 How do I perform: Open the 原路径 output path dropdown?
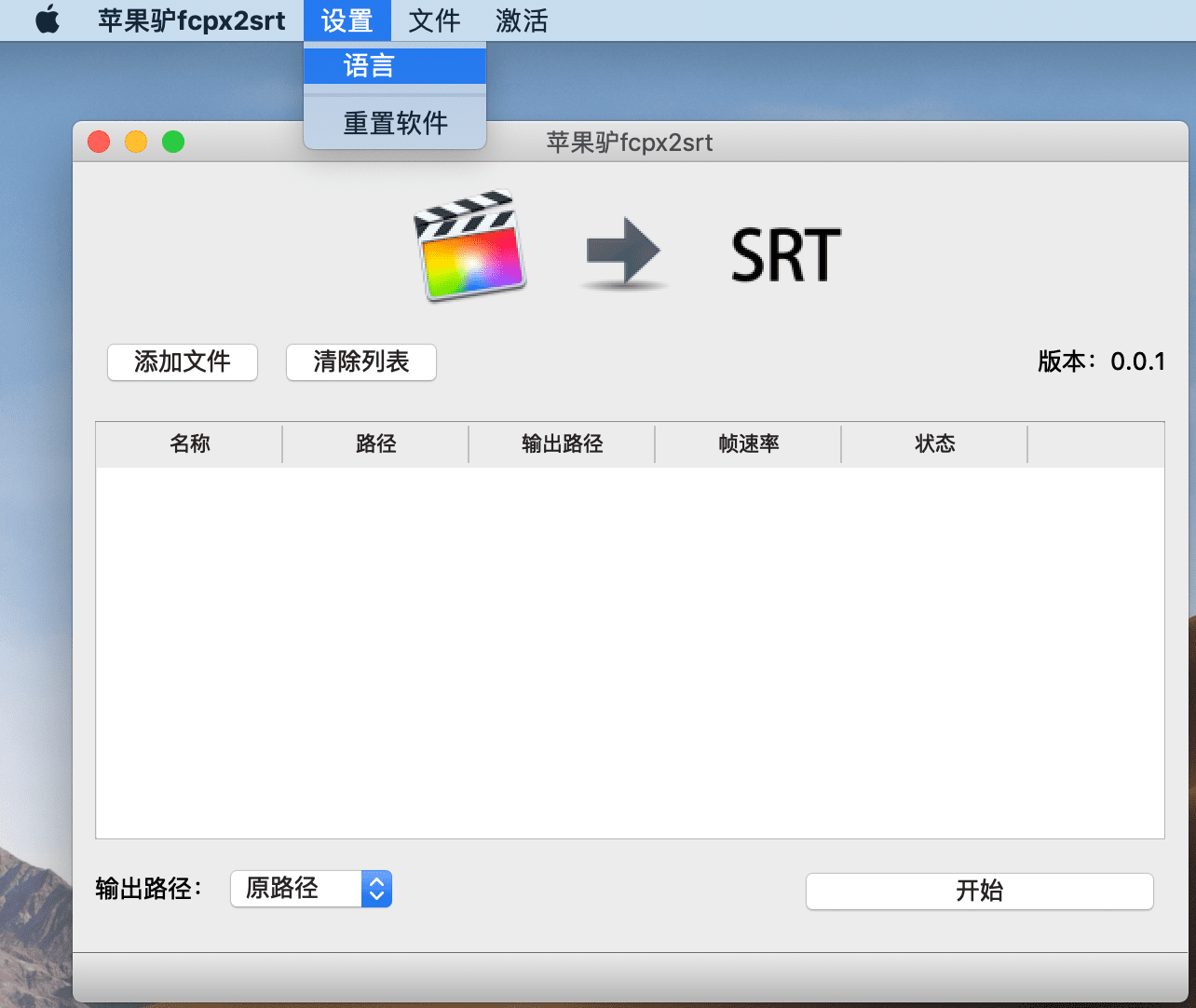click(x=311, y=889)
